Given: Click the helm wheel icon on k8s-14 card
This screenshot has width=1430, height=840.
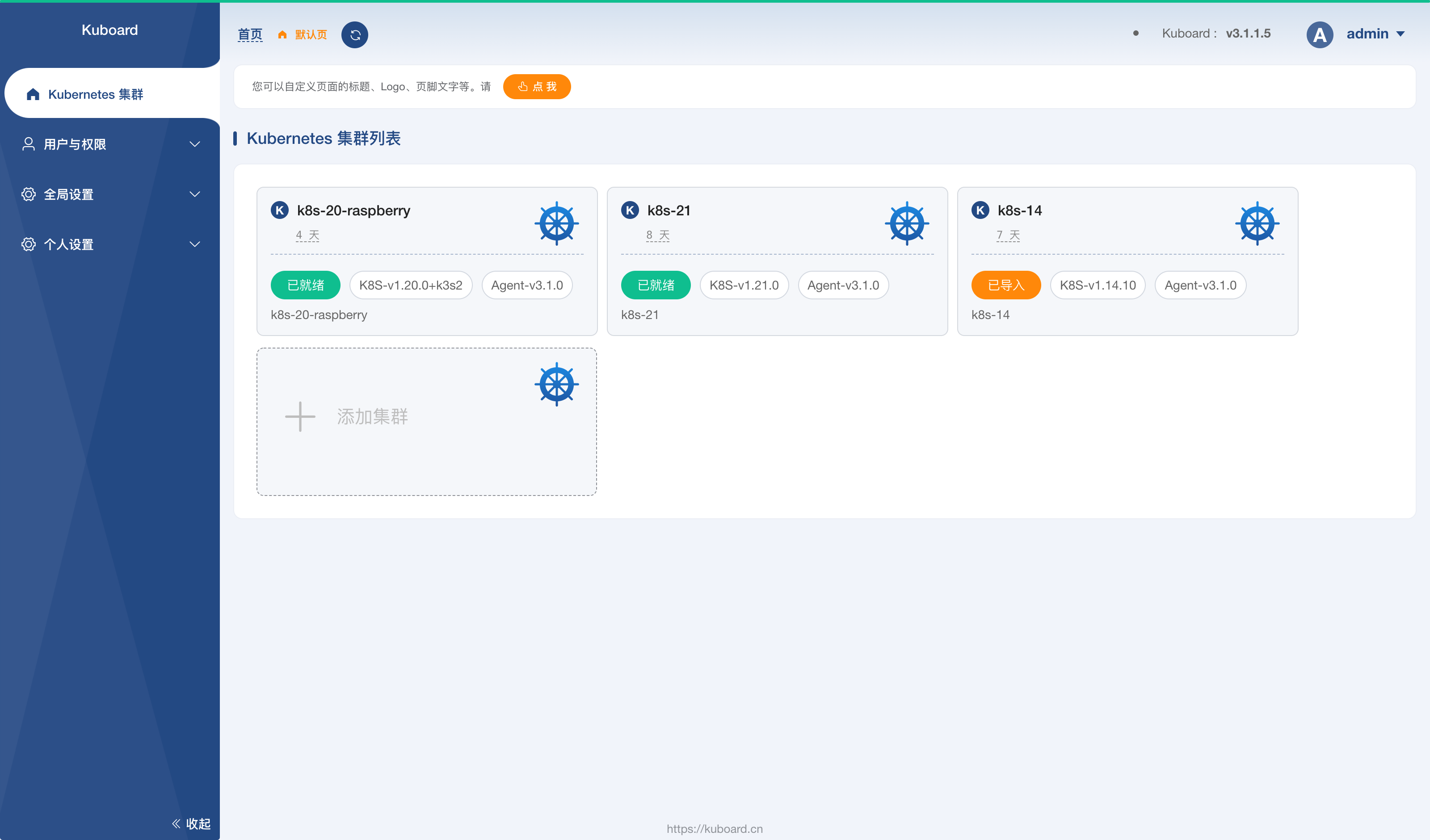Looking at the screenshot, I should (x=1257, y=223).
